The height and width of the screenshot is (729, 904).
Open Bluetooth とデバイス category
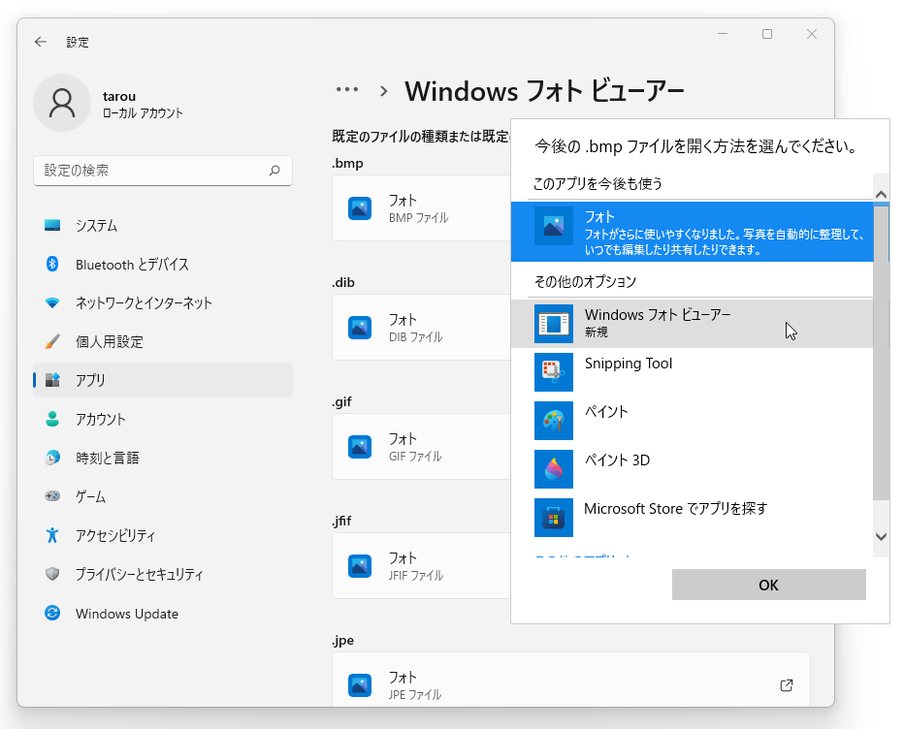(x=163, y=264)
